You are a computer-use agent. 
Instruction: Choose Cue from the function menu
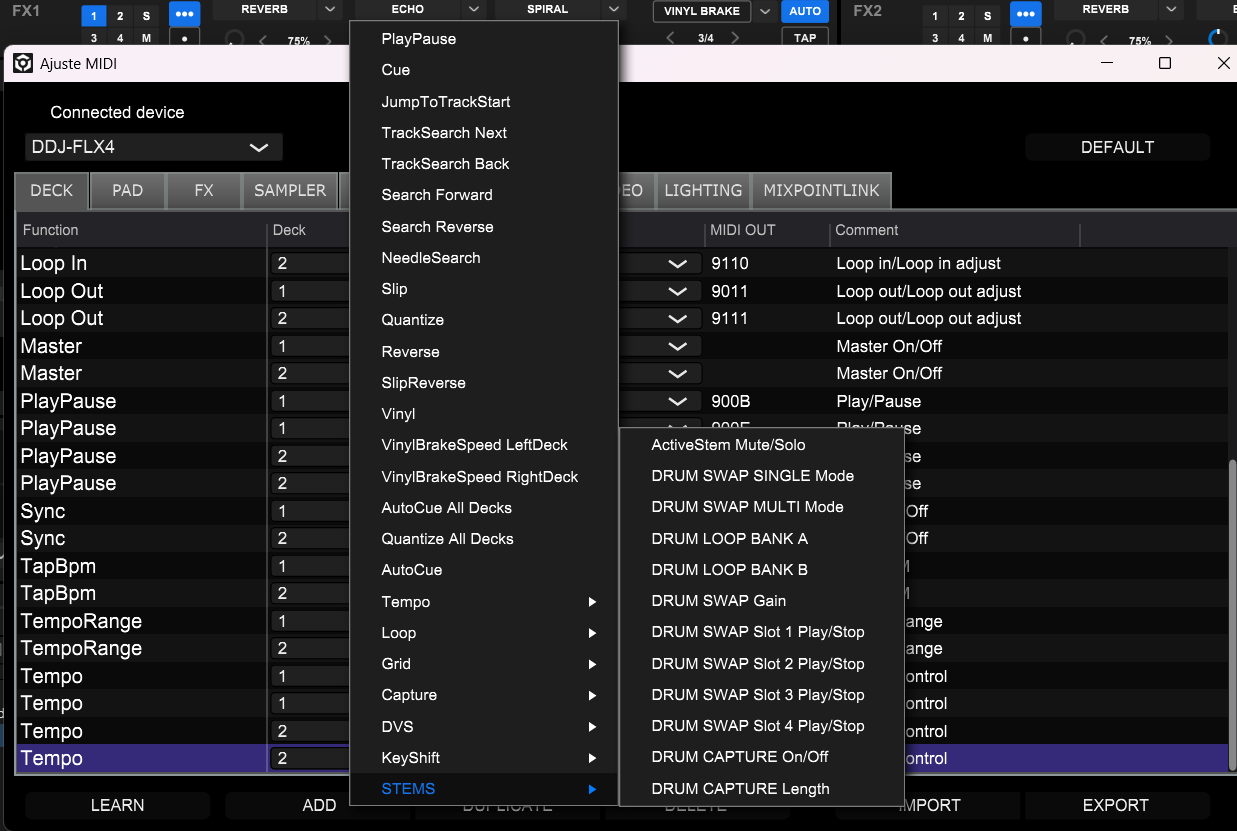click(x=483, y=70)
